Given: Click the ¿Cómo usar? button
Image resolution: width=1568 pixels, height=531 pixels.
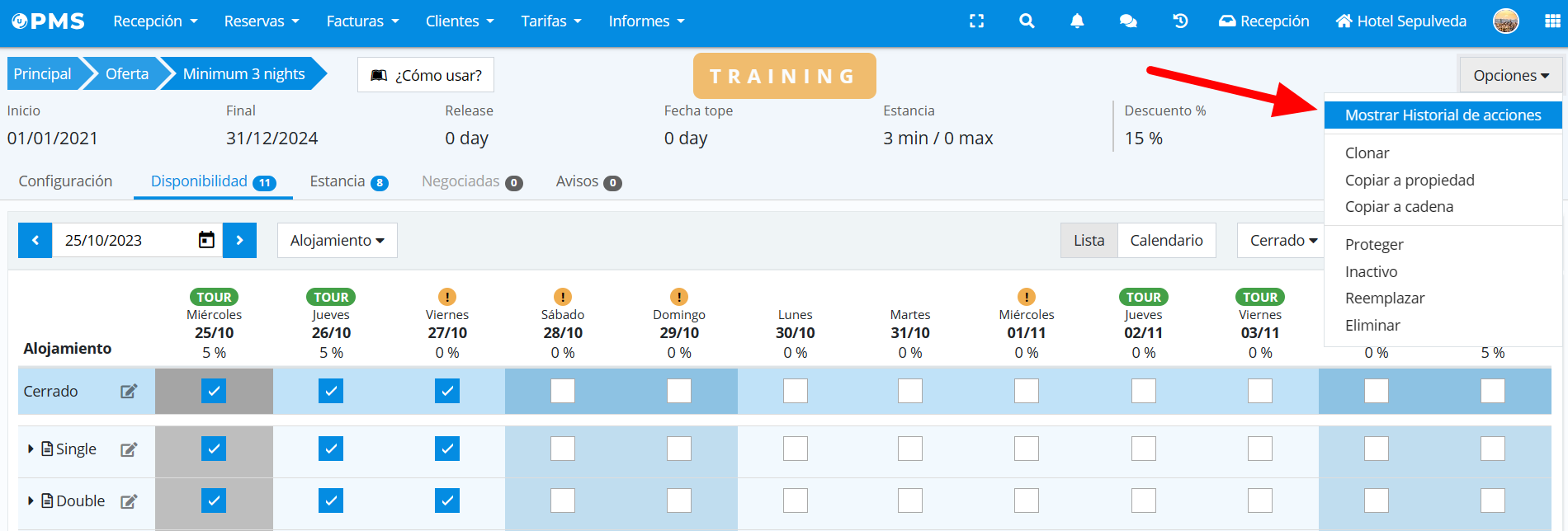Looking at the screenshot, I should coord(426,75).
